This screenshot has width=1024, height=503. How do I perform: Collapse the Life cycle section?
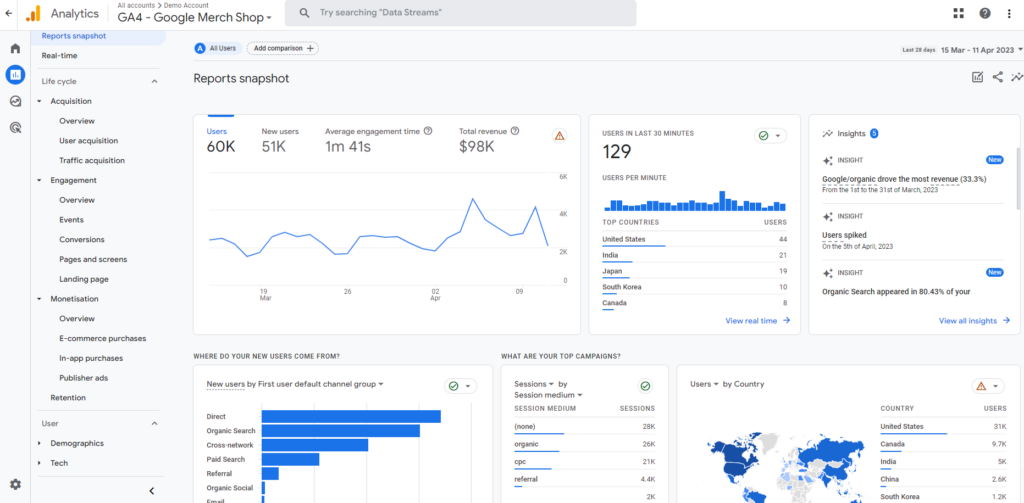tap(155, 82)
